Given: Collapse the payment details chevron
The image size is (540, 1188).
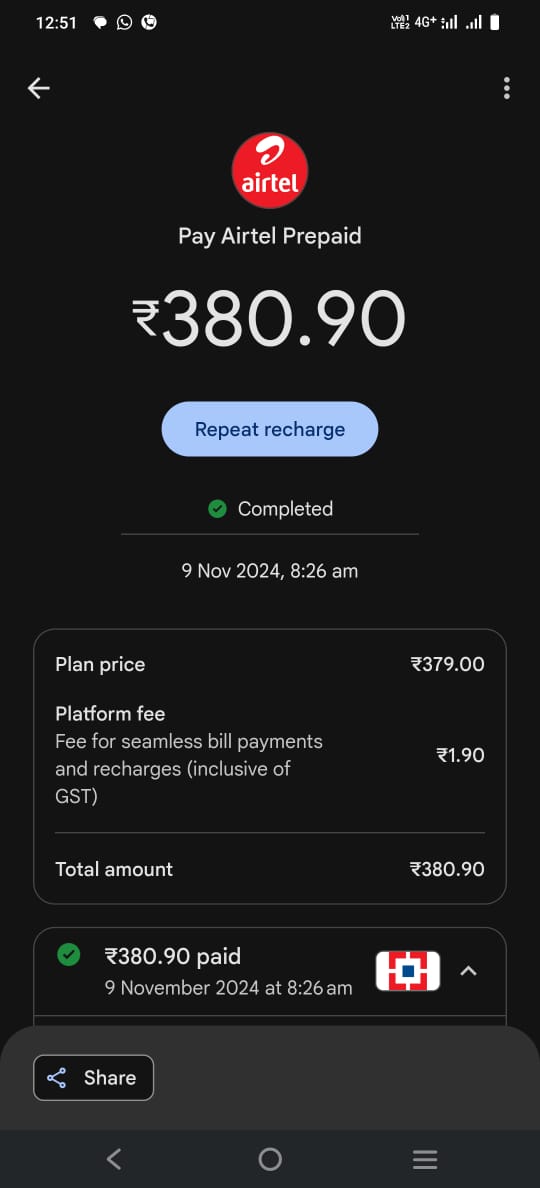Looking at the screenshot, I should tap(469, 971).
